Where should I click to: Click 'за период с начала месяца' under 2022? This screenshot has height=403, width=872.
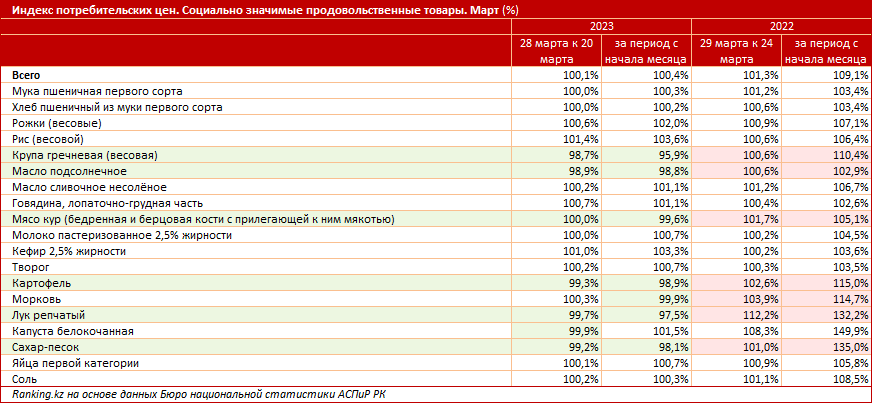tap(826, 52)
